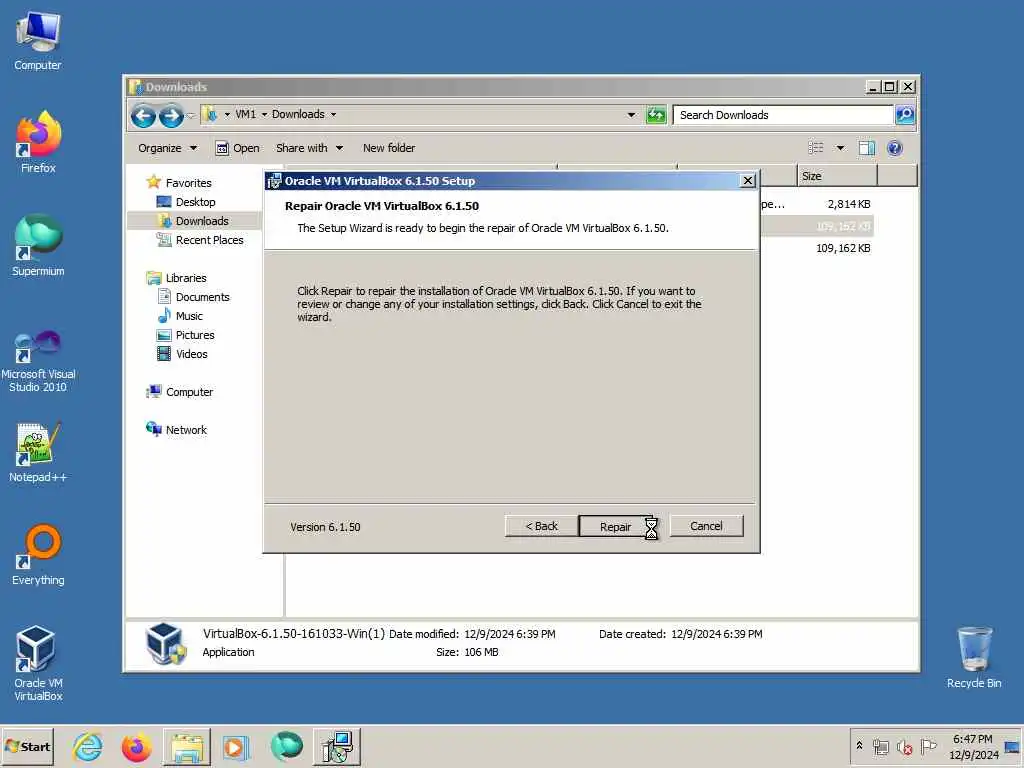Click VirtualBox file icon in details pane
This screenshot has height=768, width=1024.
tap(165, 643)
